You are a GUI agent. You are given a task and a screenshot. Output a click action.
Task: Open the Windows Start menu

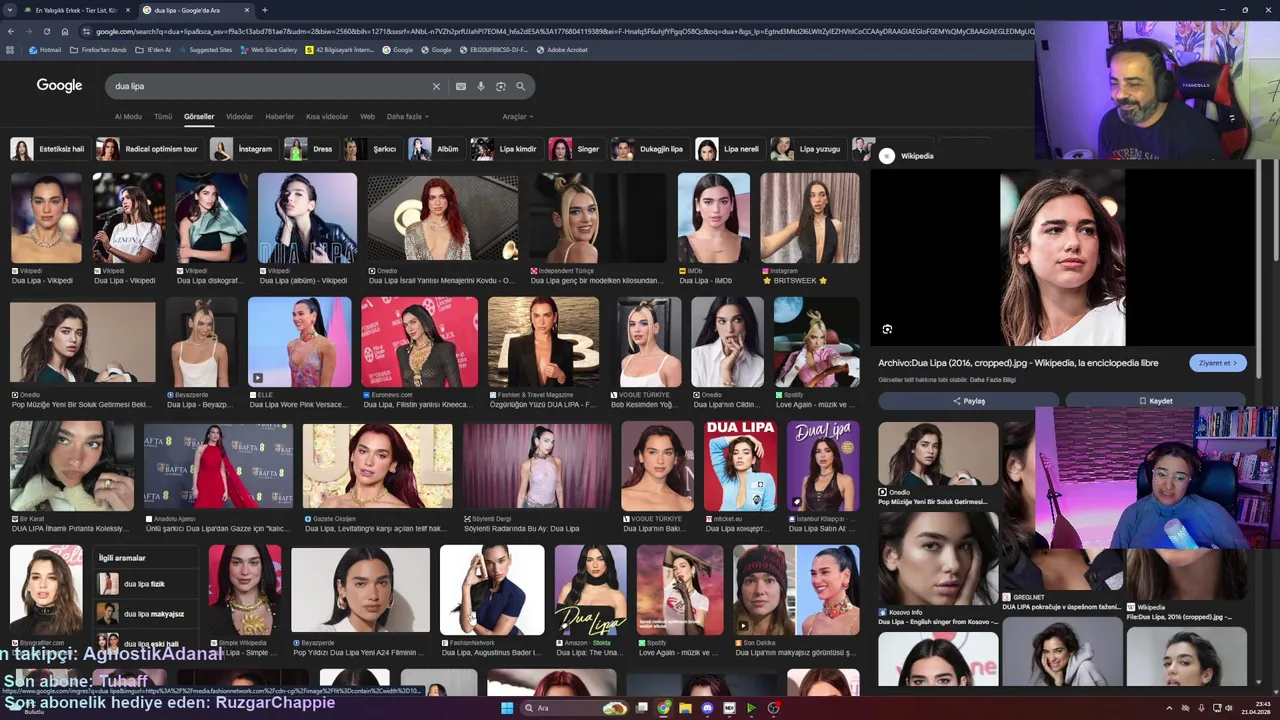click(x=507, y=708)
